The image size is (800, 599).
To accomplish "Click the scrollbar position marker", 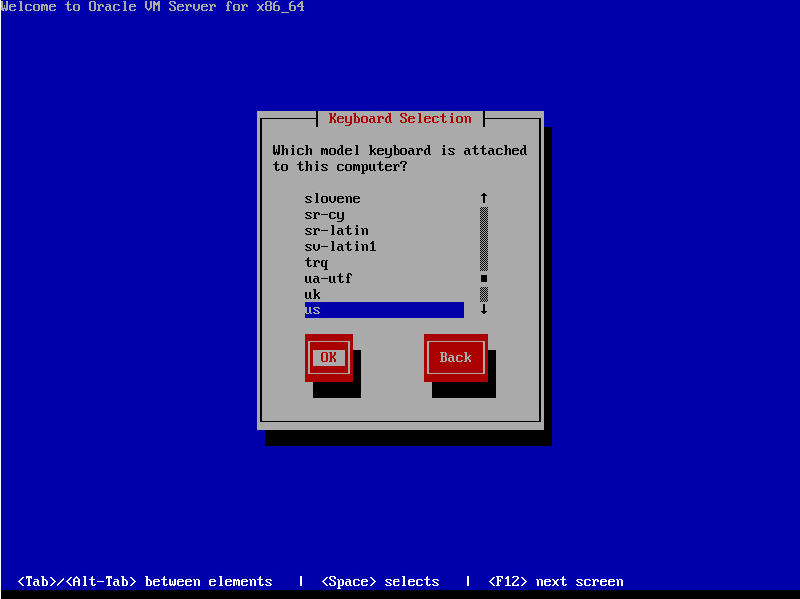I will tap(484, 279).
